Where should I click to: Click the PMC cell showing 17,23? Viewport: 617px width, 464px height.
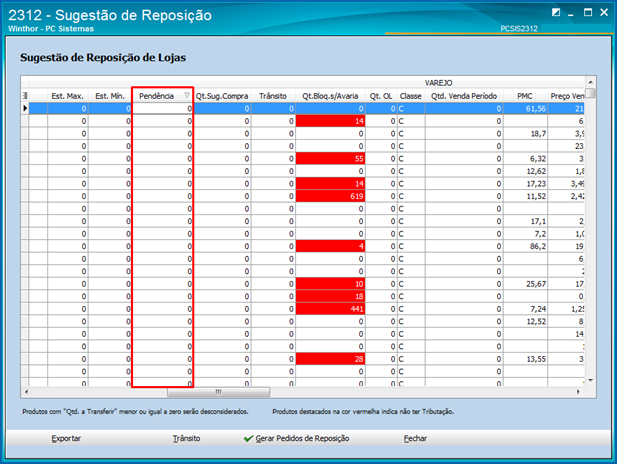(525, 184)
